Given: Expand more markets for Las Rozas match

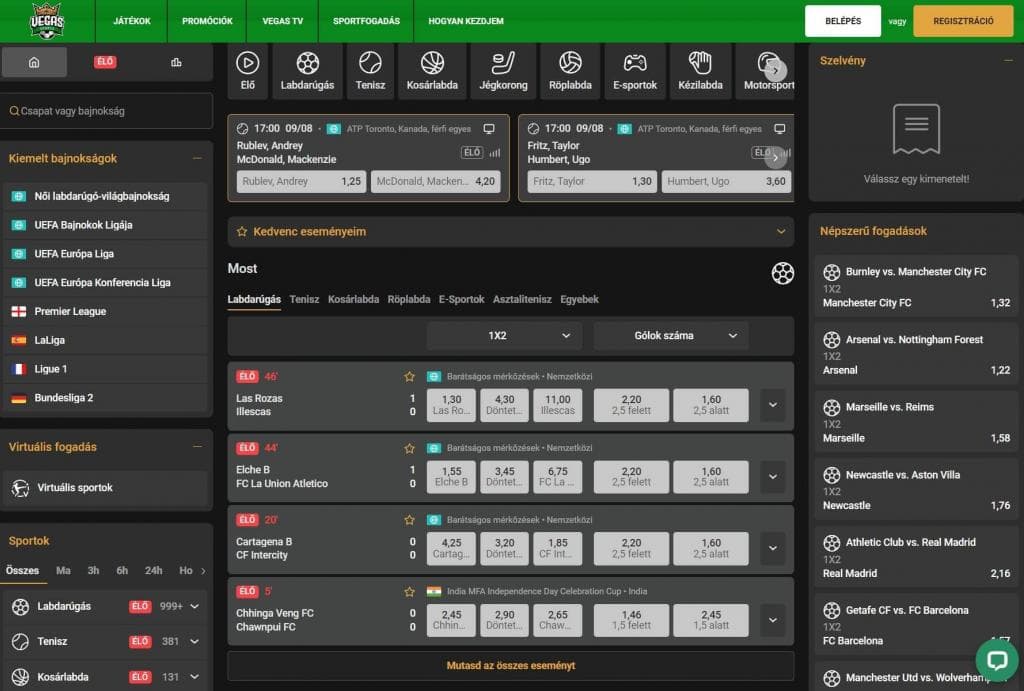Looking at the screenshot, I should [773, 405].
